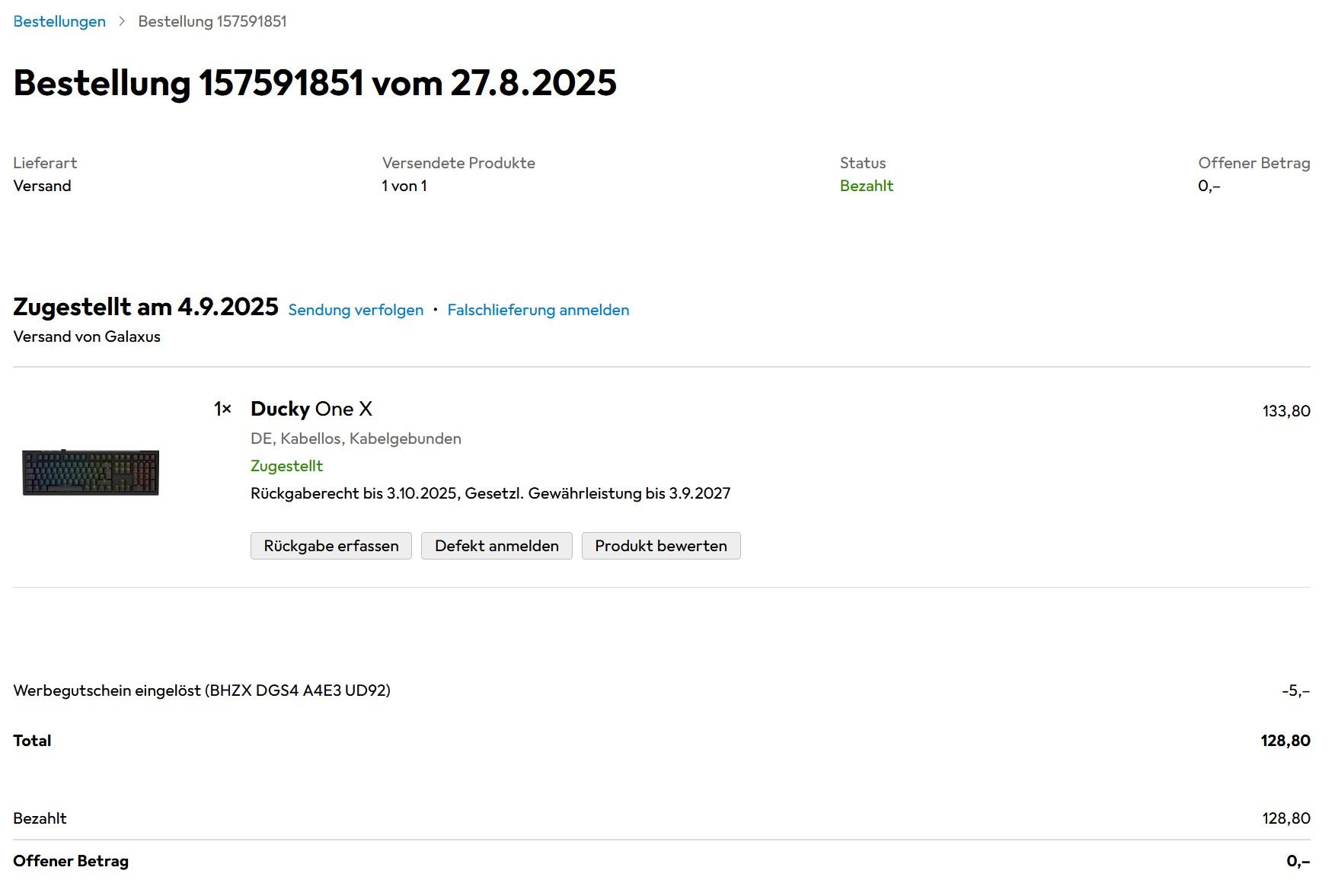Viewport: 1335px width, 896px height.
Task: Click the bold Total amount 128,80
Action: 1285,741
